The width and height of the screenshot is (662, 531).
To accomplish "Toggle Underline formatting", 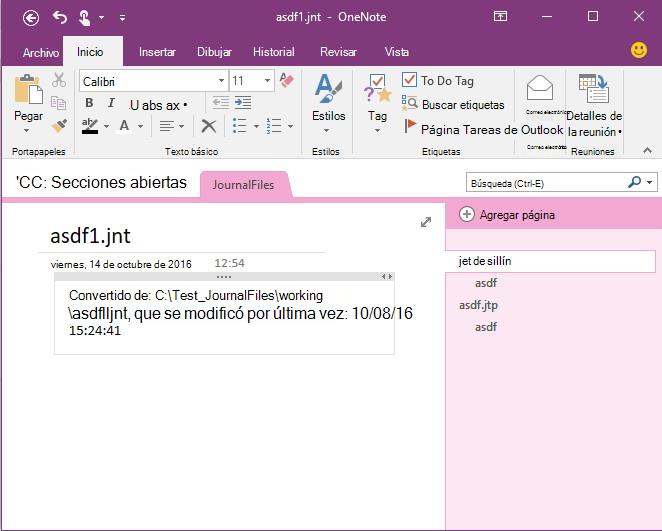I will click(x=134, y=105).
